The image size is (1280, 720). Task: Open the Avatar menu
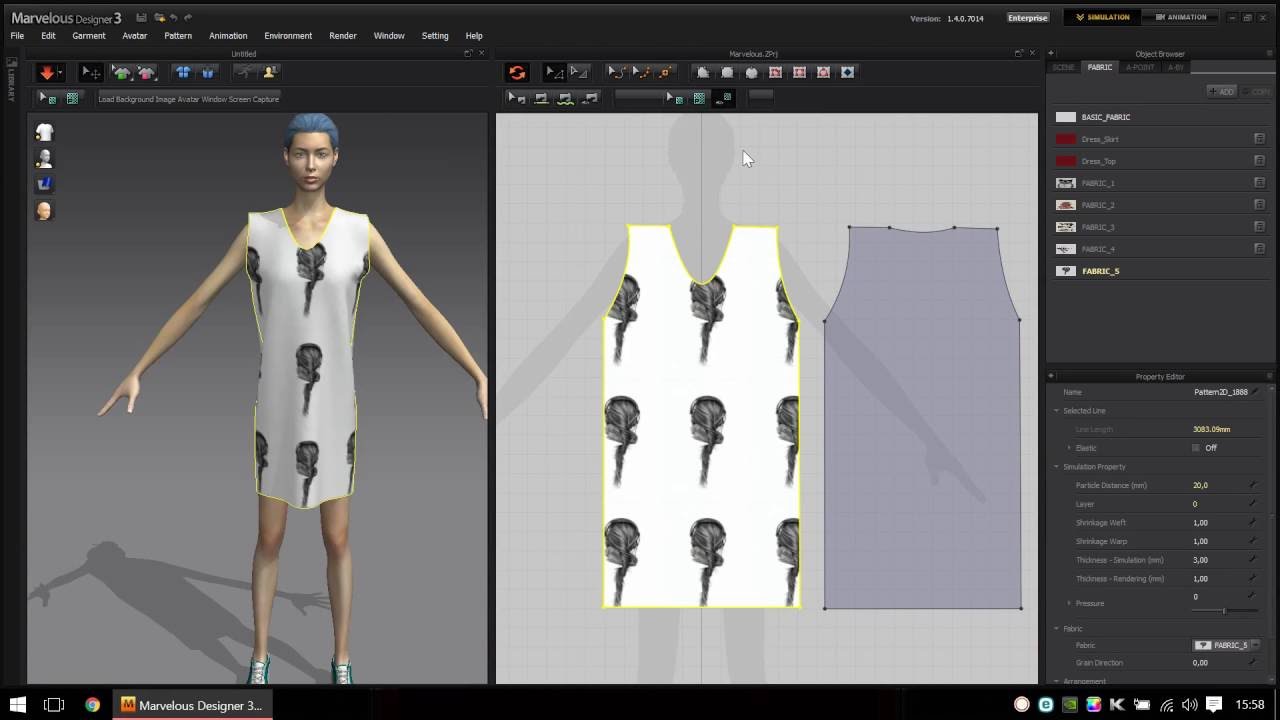pyautogui.click(x=134, y=36)
